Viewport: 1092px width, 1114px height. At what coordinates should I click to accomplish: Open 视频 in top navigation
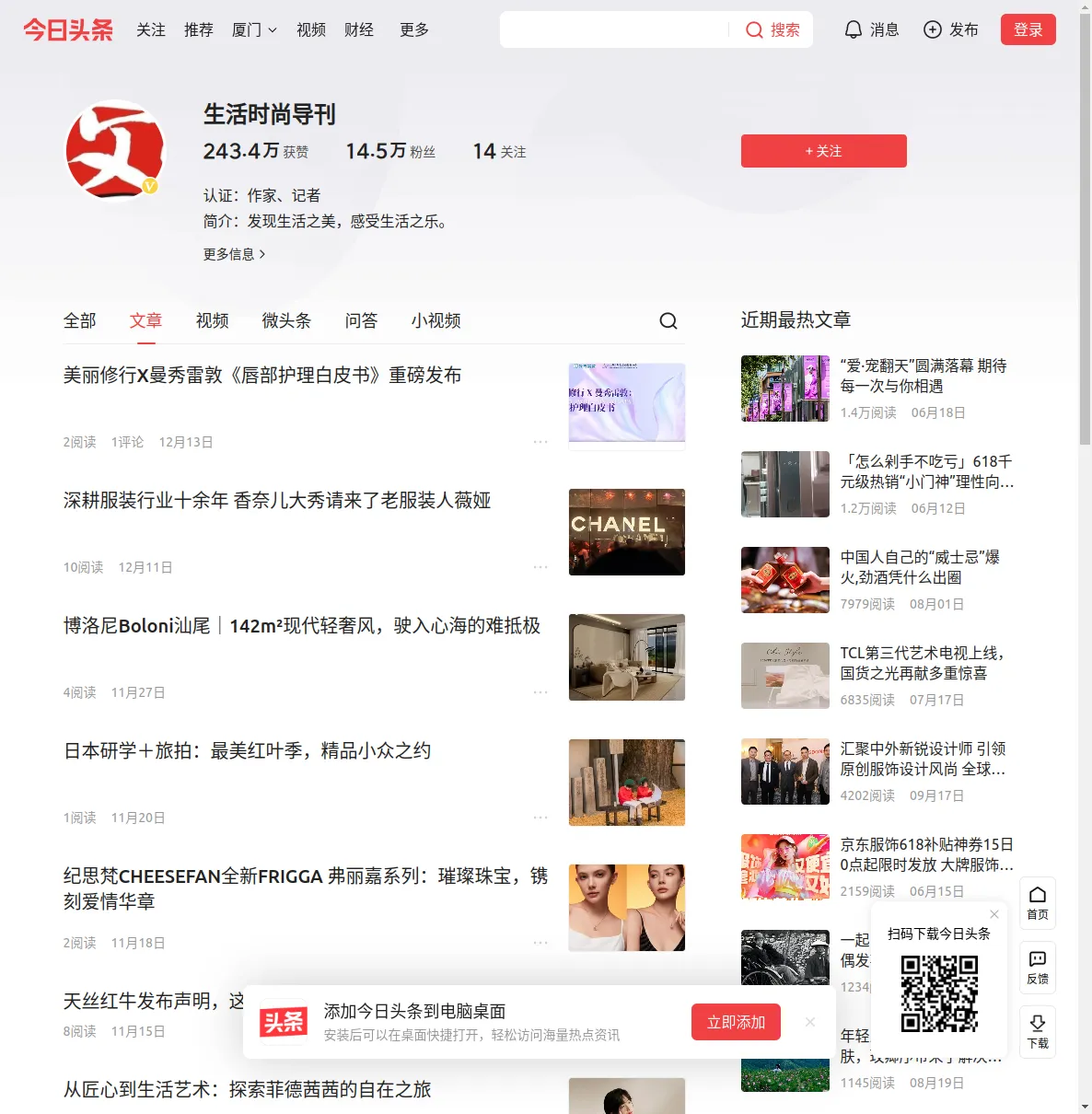pos(311,30)
